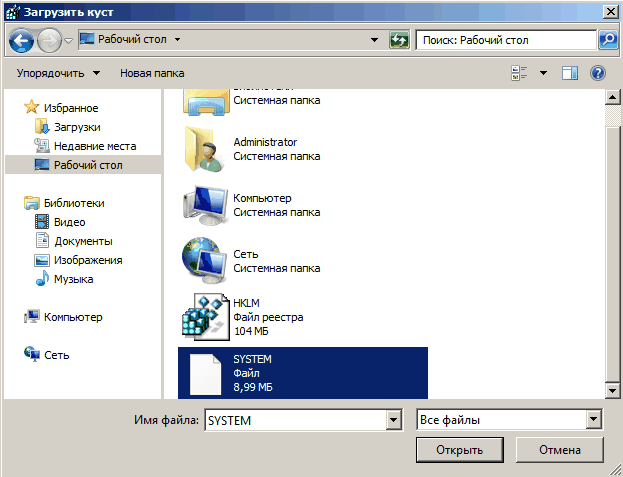Create a folder with Новая папка

point(152,73)
